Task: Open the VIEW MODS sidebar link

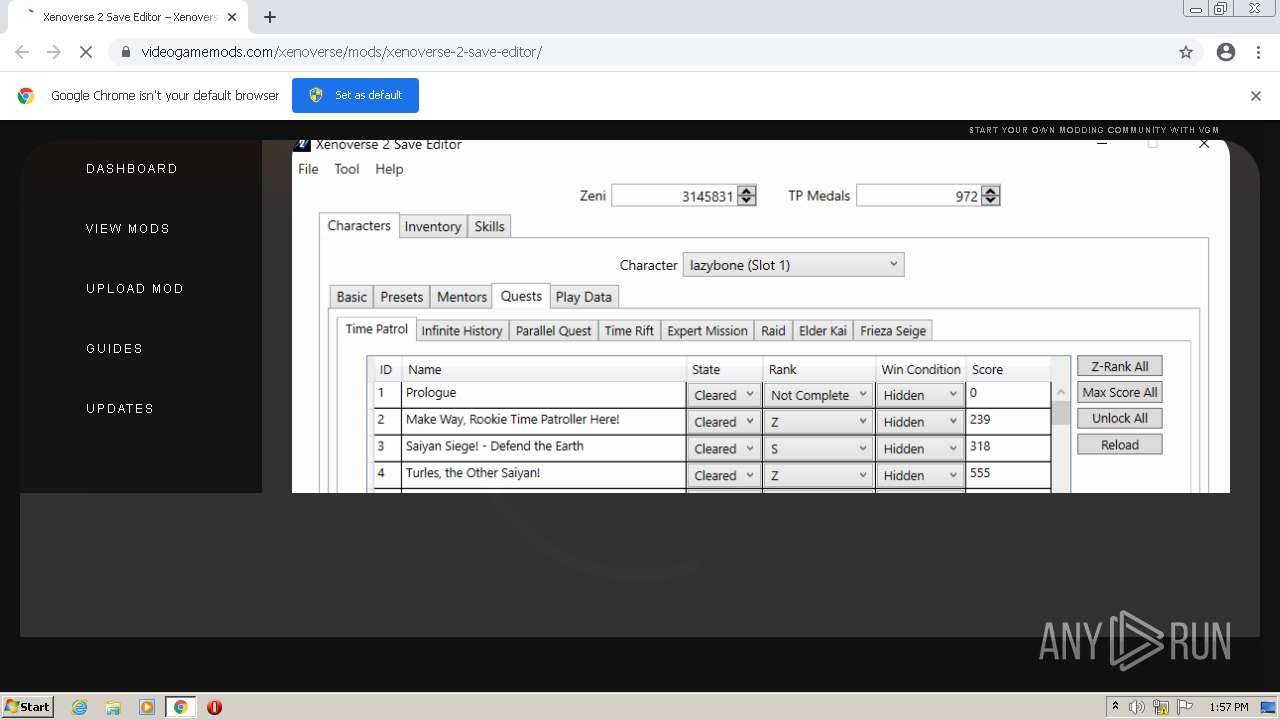Action: point(128,229)
